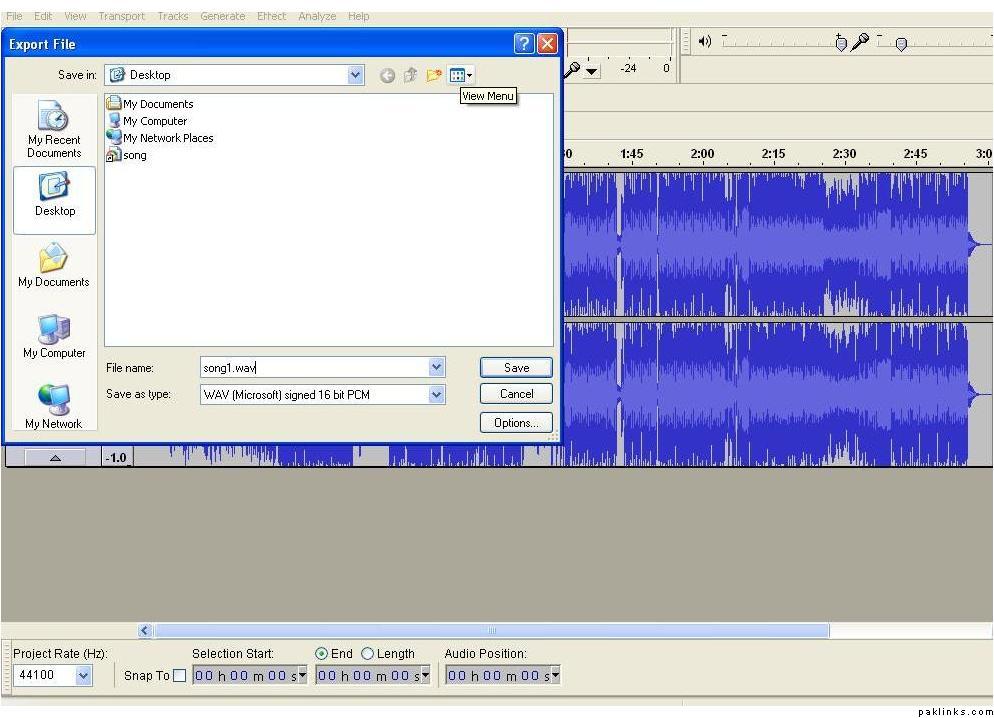Select the Length radio button
The height and width of the screenshot is (718, 994).
(367, 654)
